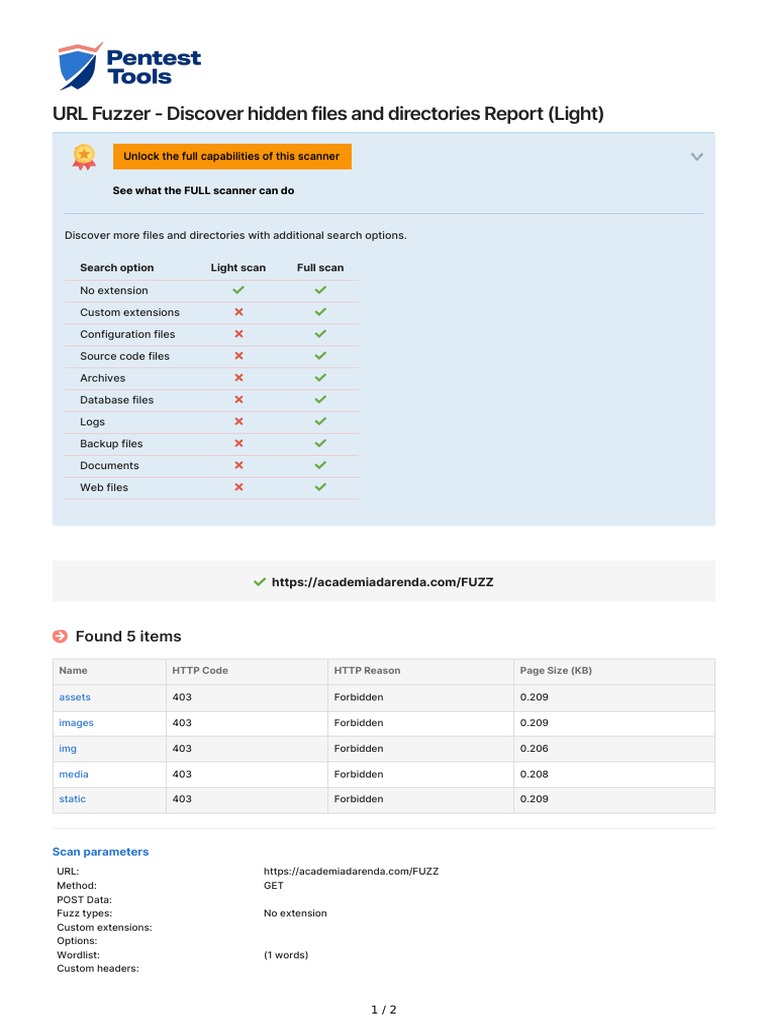Click the red X for Custom extensions
This screenshot has height=1024, width=768.
[x=238, y=312]
